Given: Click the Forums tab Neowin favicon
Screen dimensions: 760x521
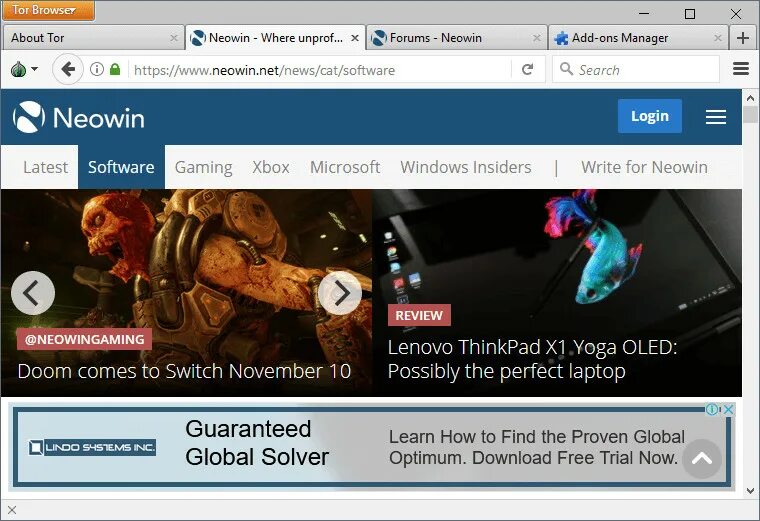Looking at the screenshot, I should coord(379,38).
